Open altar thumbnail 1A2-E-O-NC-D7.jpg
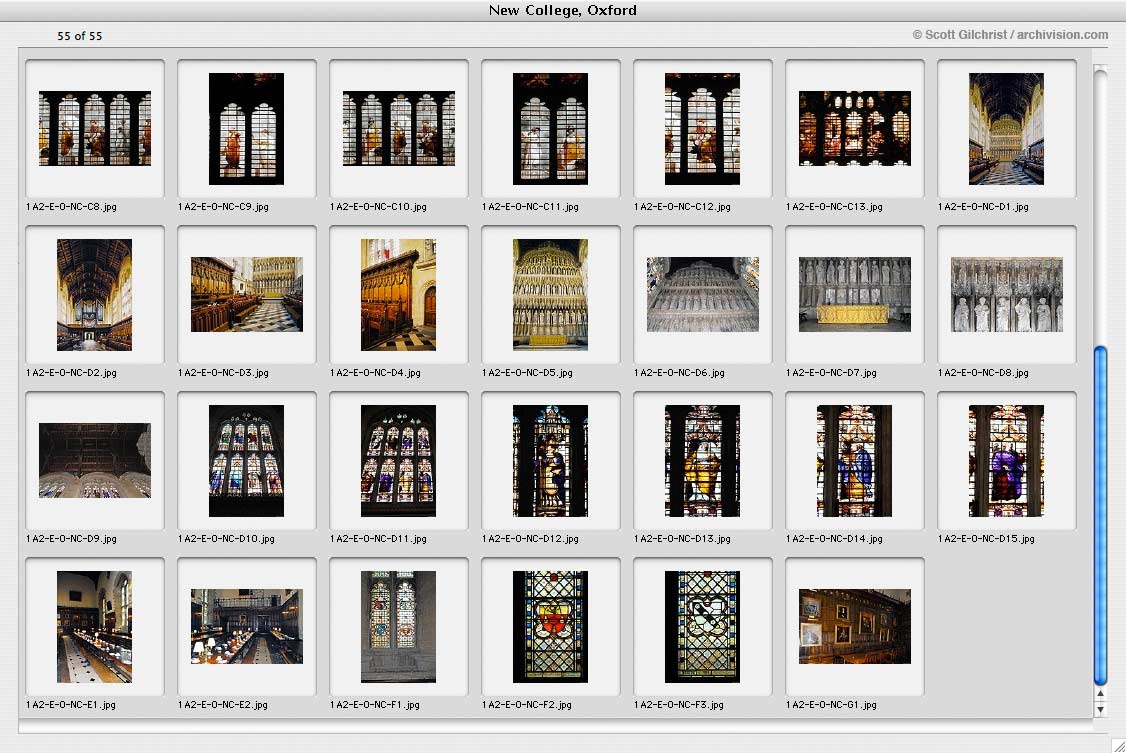 pos(855,295)
